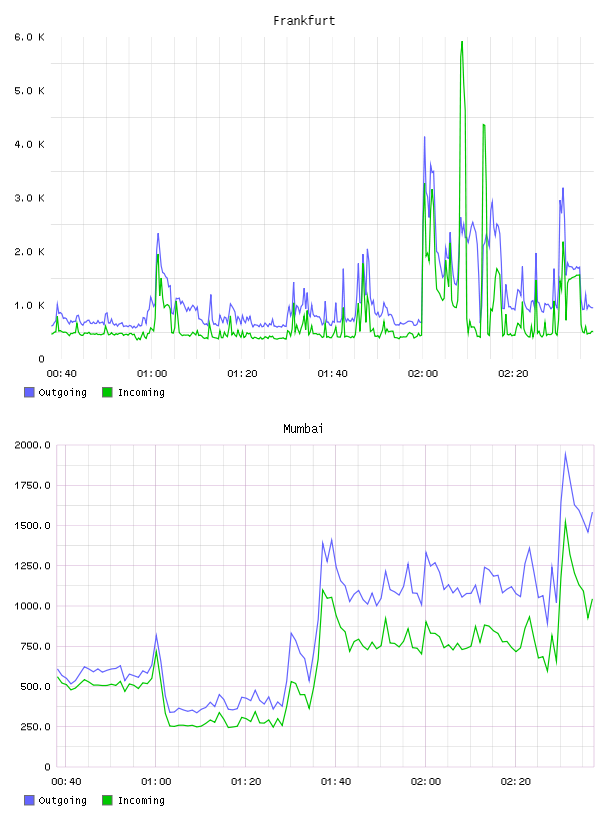The width and height of the screenshot is (608, 816).
Task: Select the Outgoing label under the Frankfurt chart
Action: [x=62, y=393]
